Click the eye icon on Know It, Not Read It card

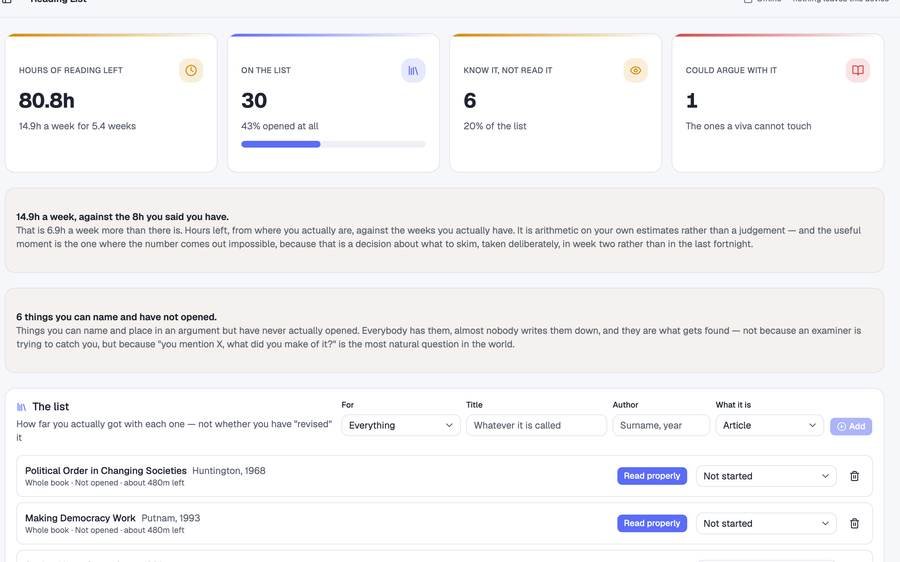(635, 71)
